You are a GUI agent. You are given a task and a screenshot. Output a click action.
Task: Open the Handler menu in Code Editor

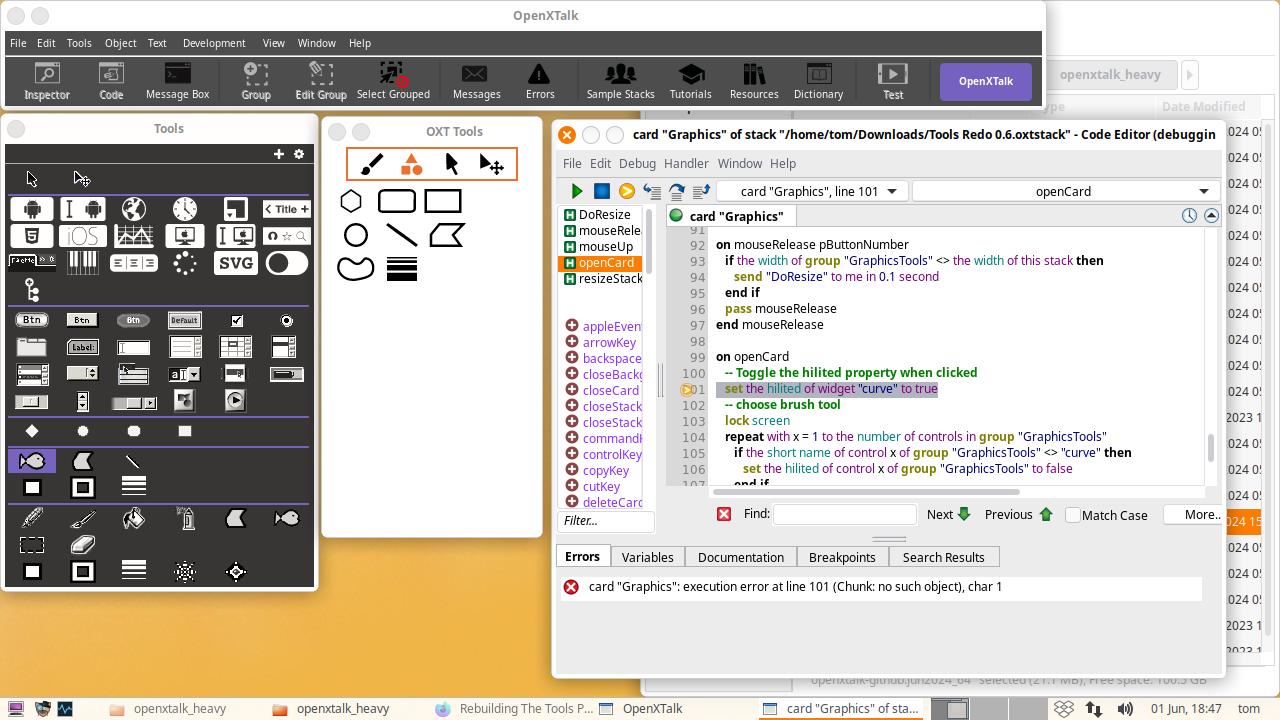click(x=686, y=163)
